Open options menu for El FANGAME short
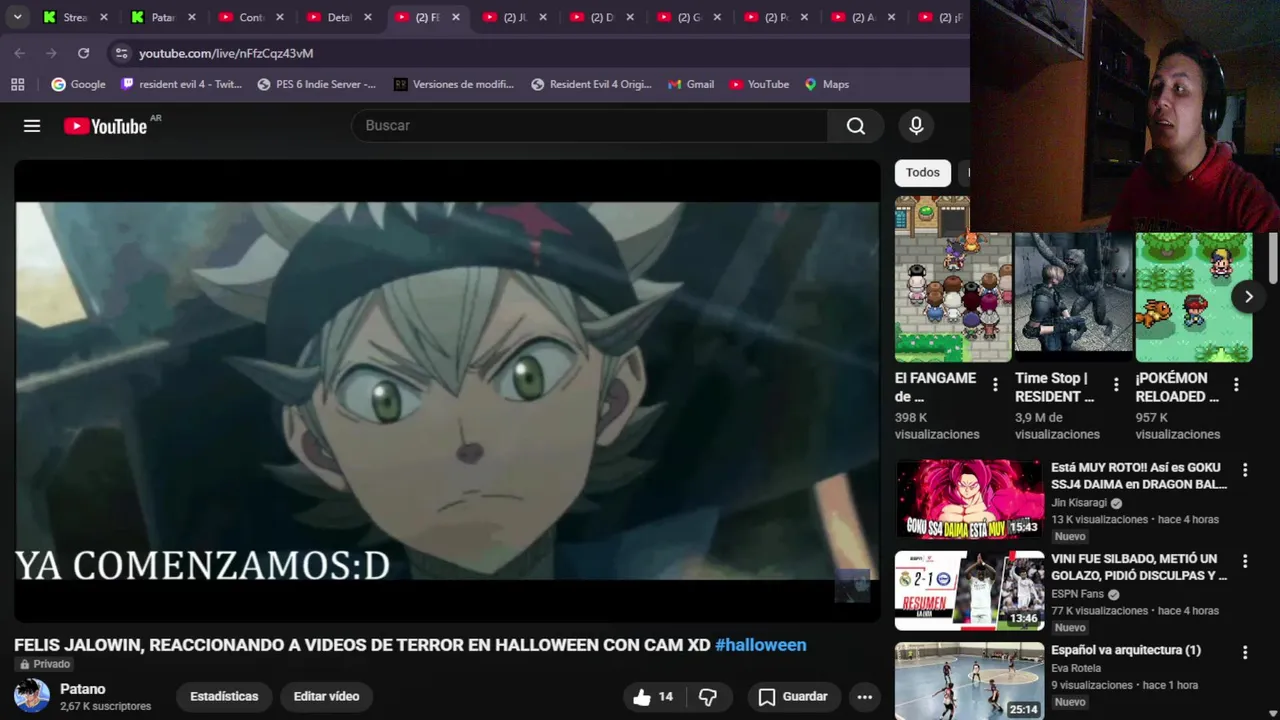This screenshot has height=720, width=1280. pos(995,385)
